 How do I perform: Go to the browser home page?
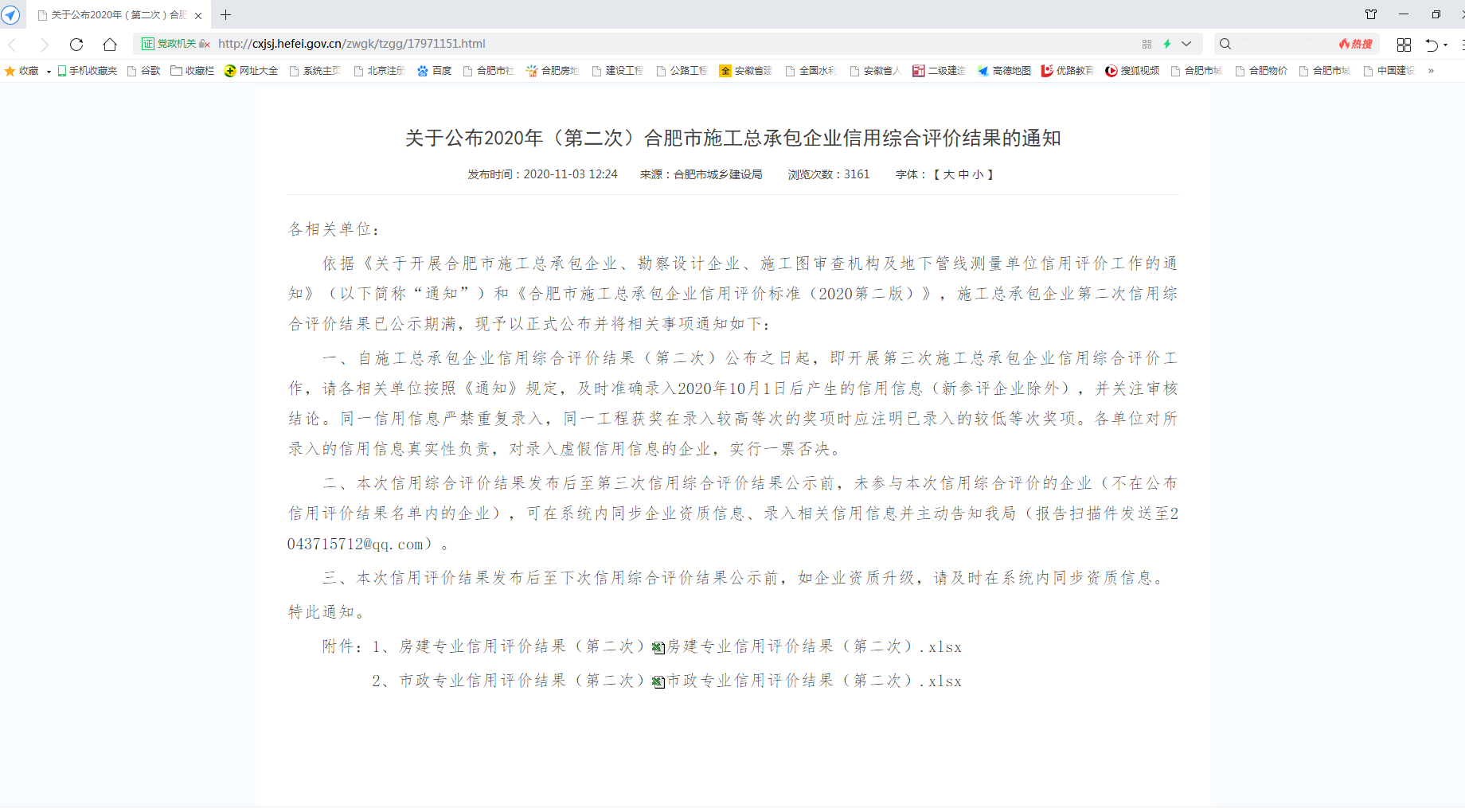(110, 45)
